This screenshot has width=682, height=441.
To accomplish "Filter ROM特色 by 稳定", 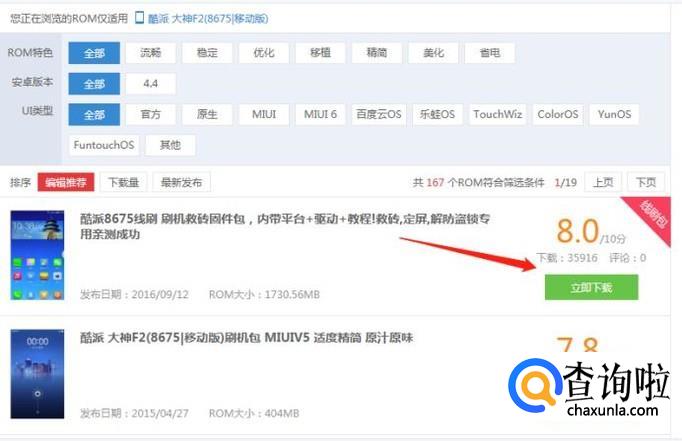I will (207, 53).
